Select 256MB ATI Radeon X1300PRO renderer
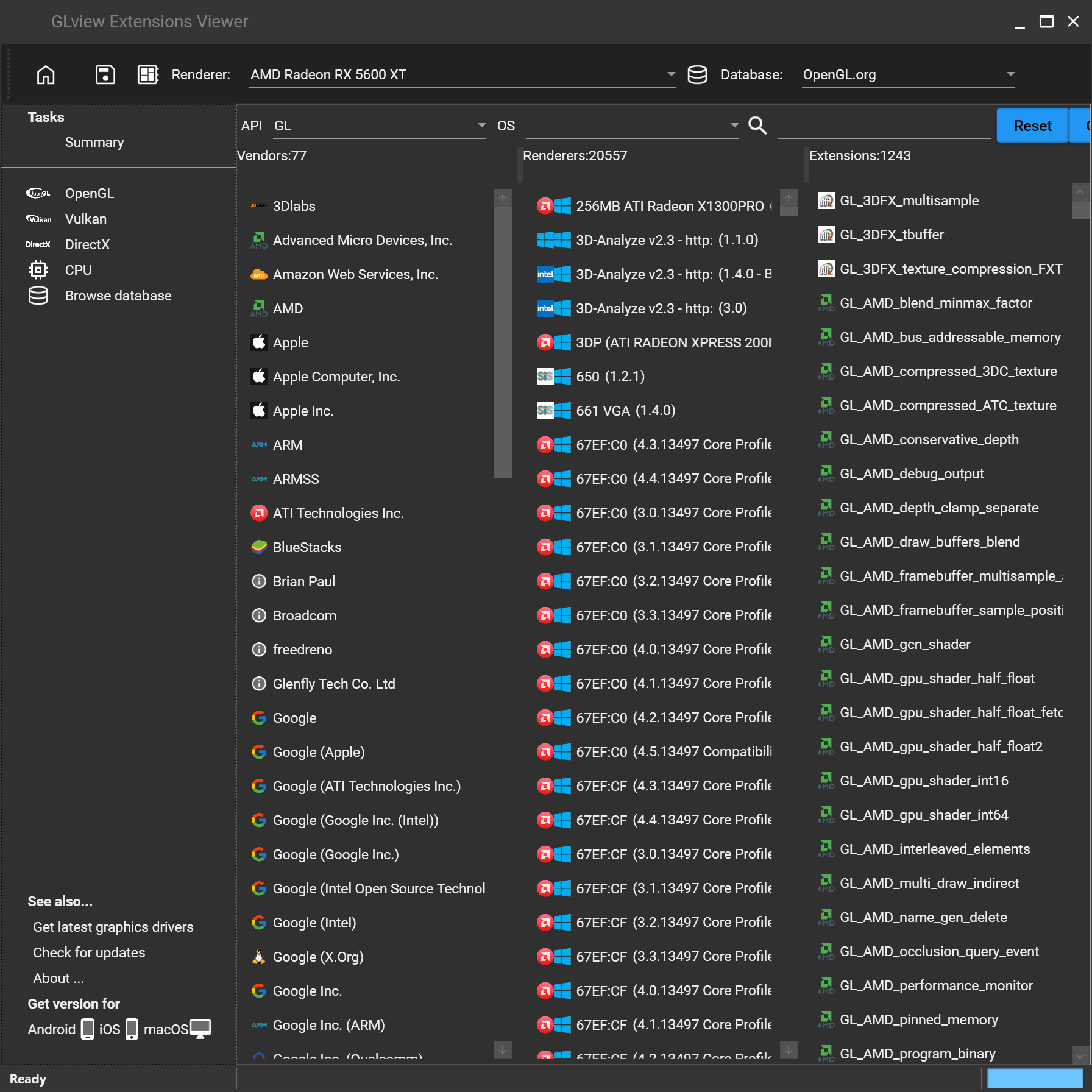Image resolution: width=1092 pixels, height=1092 pixels. (653, 206)
